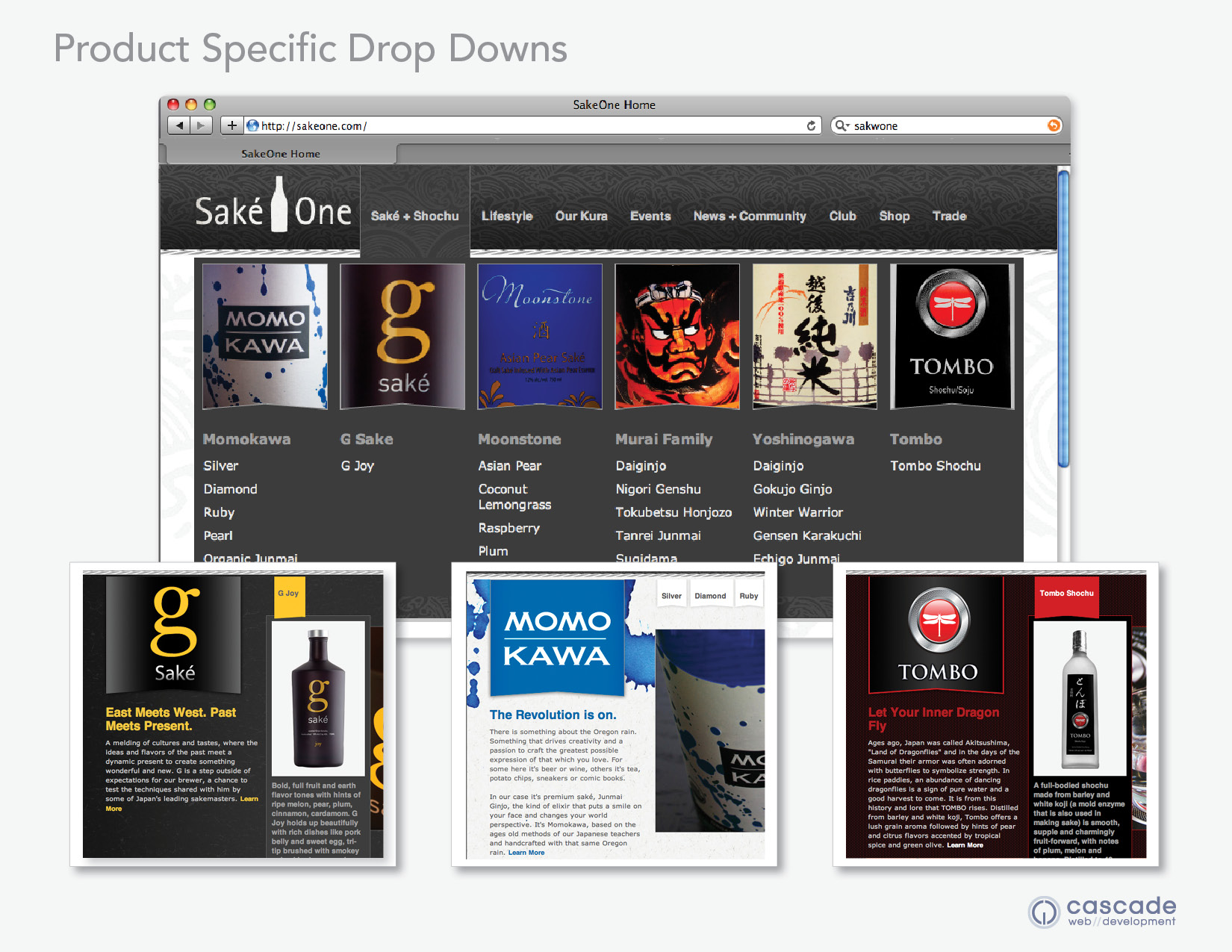Select Nigori Genshu under Murai Family

tap(659, 489)
